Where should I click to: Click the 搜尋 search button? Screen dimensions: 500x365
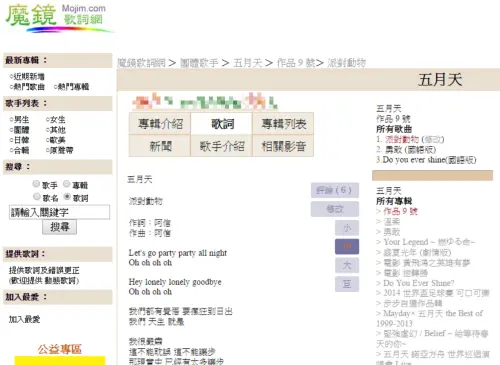59,227
